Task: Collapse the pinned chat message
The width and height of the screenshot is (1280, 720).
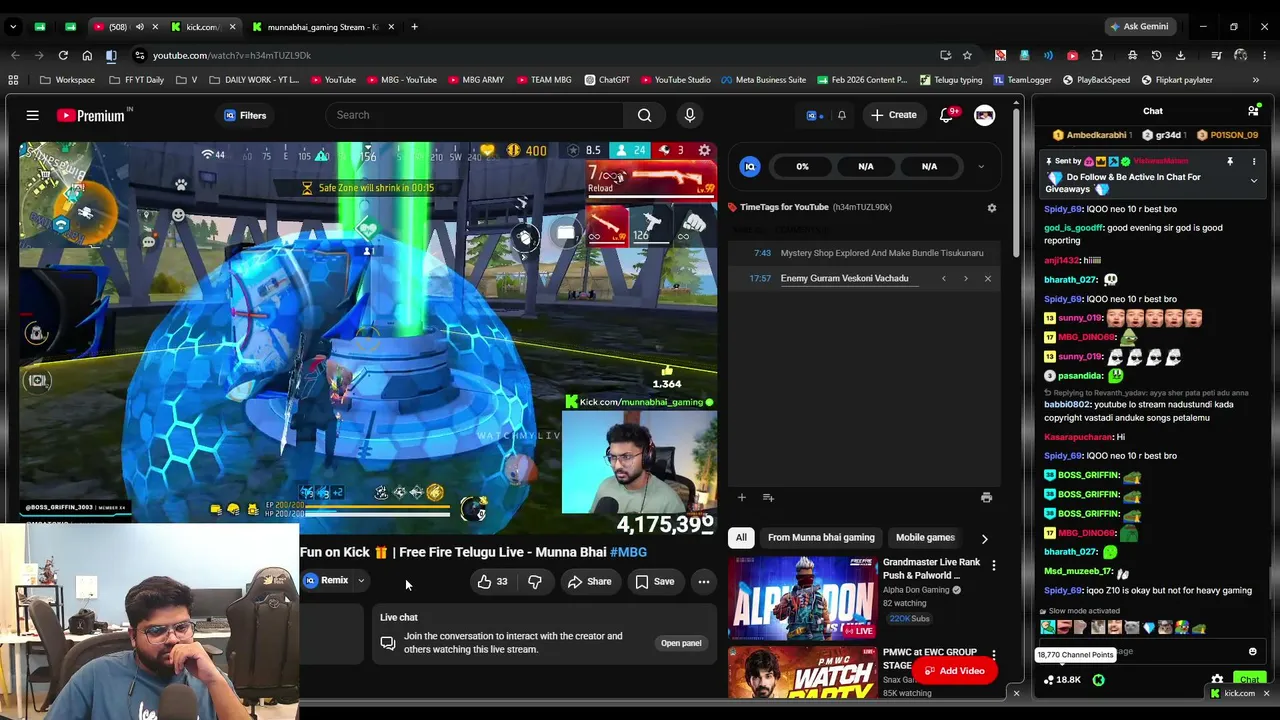Action: tap(1254, 181)
